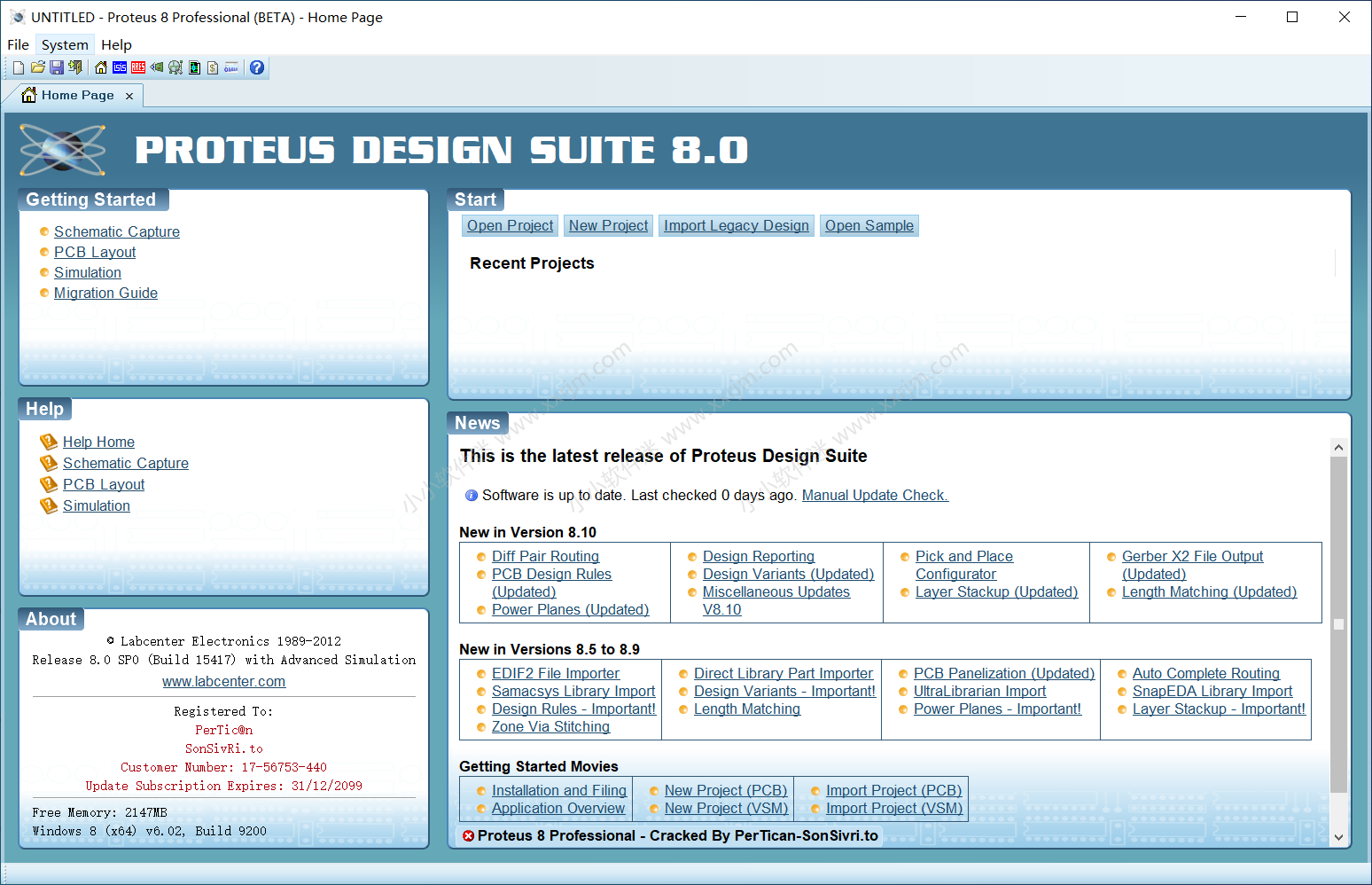The image size is (1372, 885).
Task: Open Samacsys Library Import link
Action: click(573, 691)
